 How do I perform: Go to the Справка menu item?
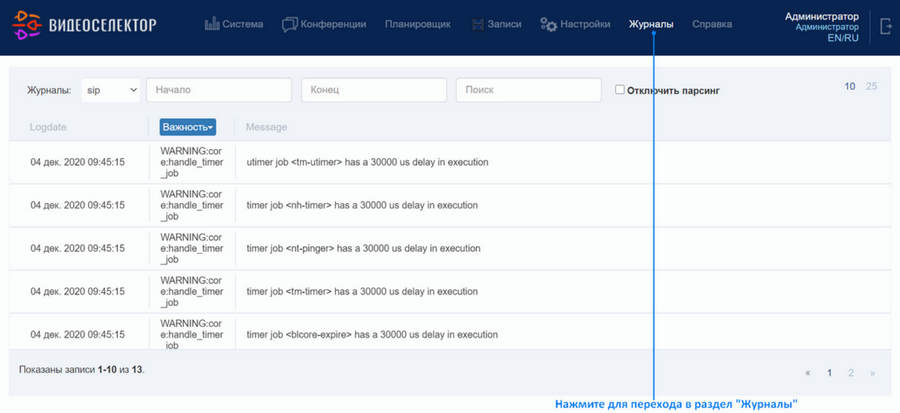(712, 25)
